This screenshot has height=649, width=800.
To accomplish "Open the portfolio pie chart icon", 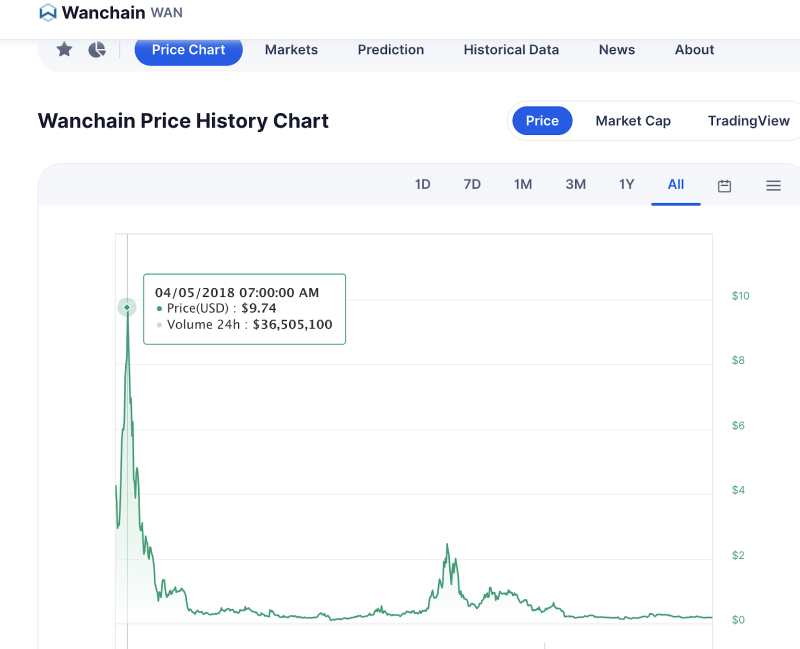I will point(97,49).
